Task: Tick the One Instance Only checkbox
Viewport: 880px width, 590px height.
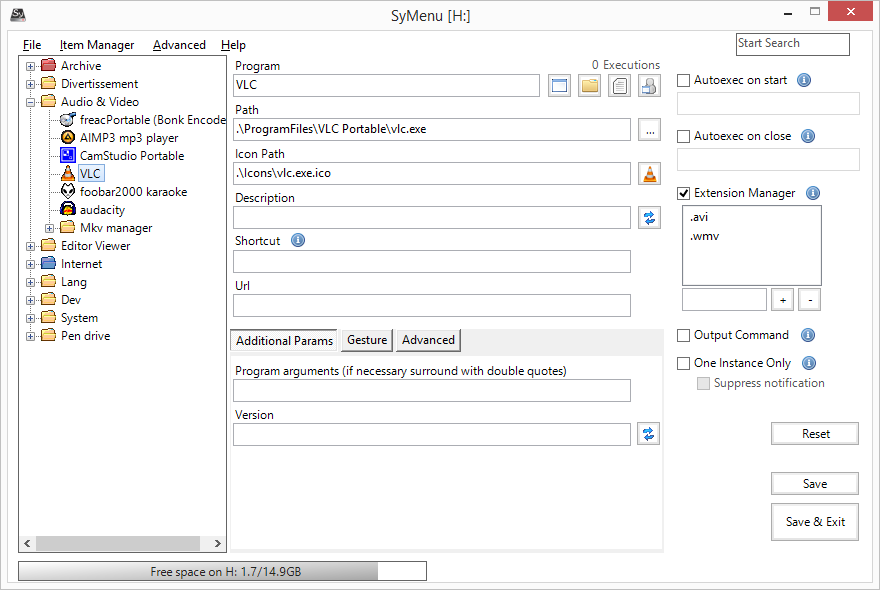Action: (x=684, y=363)
